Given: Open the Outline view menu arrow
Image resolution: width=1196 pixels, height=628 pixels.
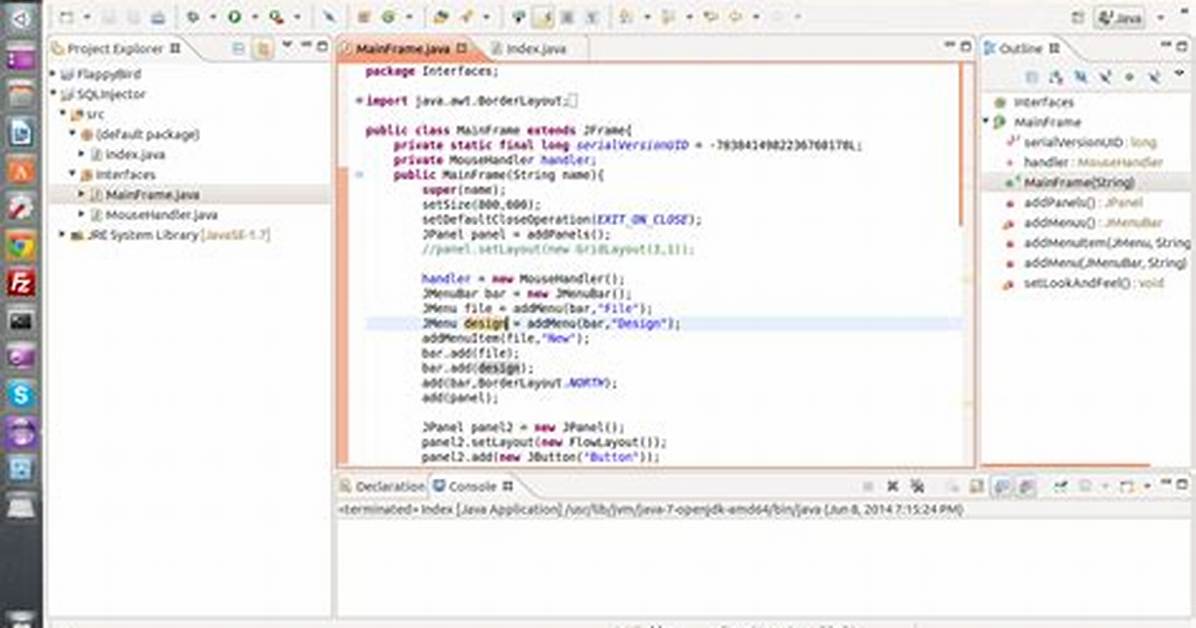Looking at the screenshot, I should click(1179, 74).
